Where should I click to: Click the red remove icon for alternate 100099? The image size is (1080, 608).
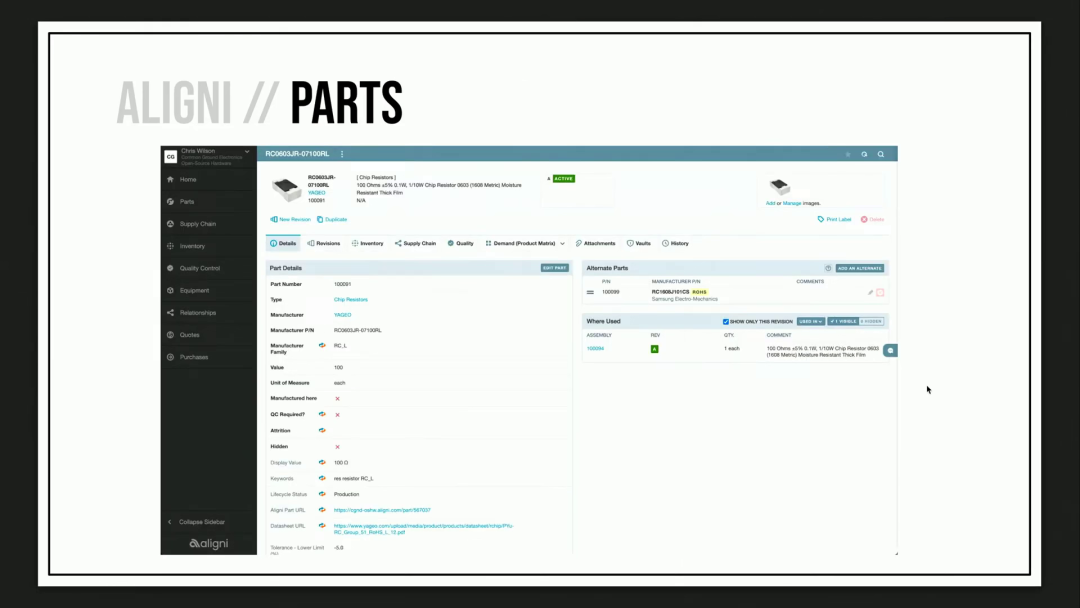880,293
